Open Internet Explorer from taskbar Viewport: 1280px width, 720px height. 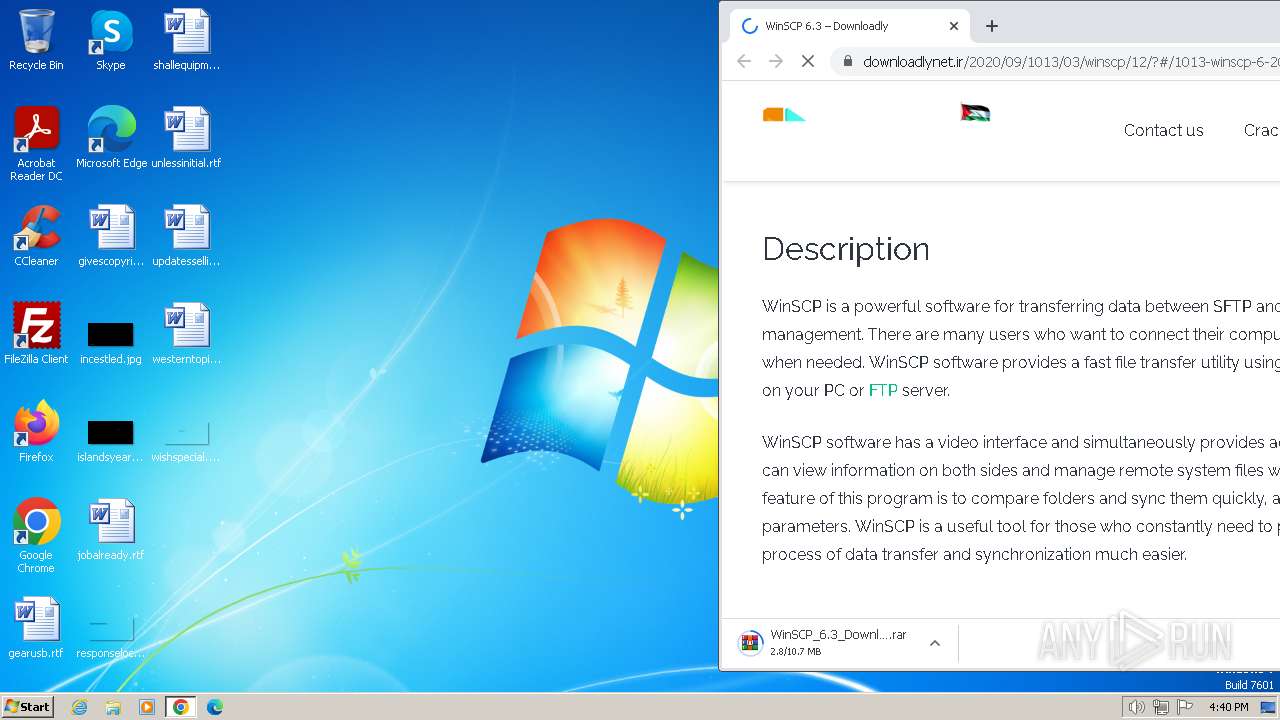pos(79,707)
